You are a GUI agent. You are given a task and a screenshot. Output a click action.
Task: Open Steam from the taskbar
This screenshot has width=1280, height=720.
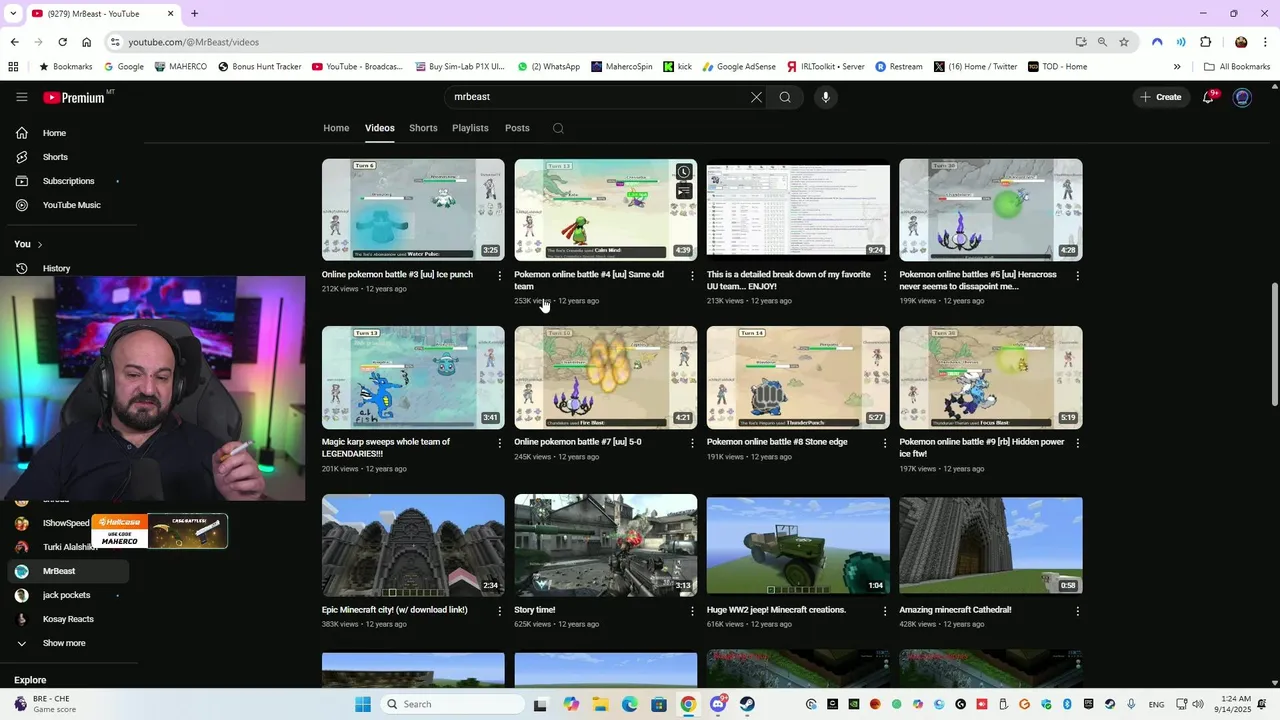click(x=747, y=704)
